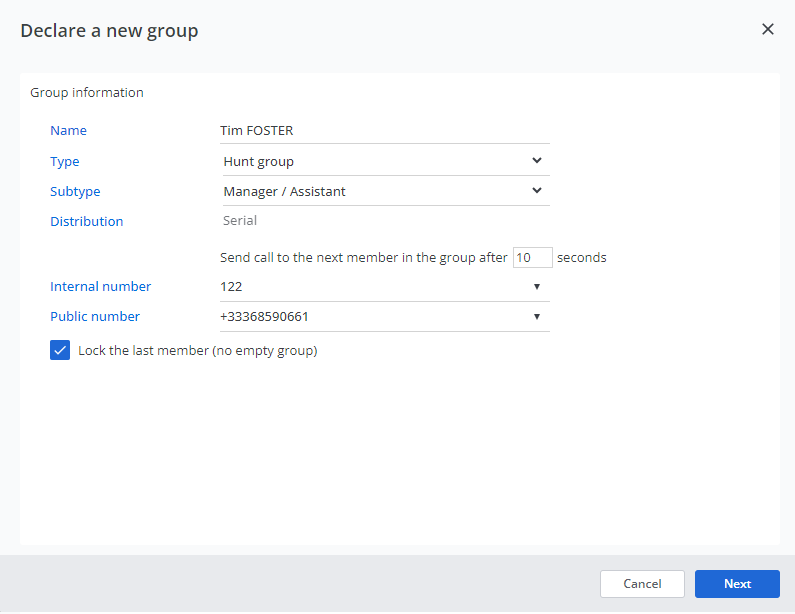Click the triangle arrow beside the public number

point(537,317)
